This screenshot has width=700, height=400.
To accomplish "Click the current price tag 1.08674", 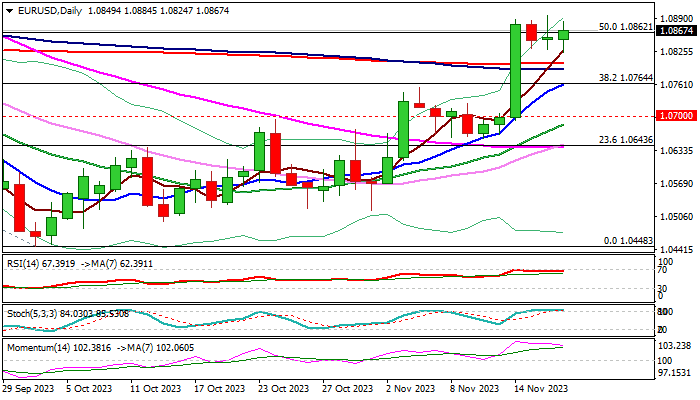I will [x=677, y=32].
